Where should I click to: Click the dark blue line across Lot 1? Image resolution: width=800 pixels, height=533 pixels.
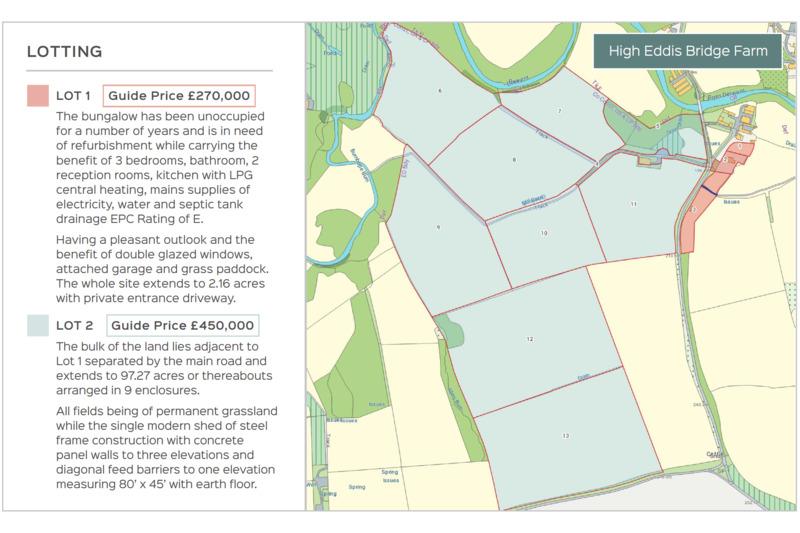(x=709, y=190)
